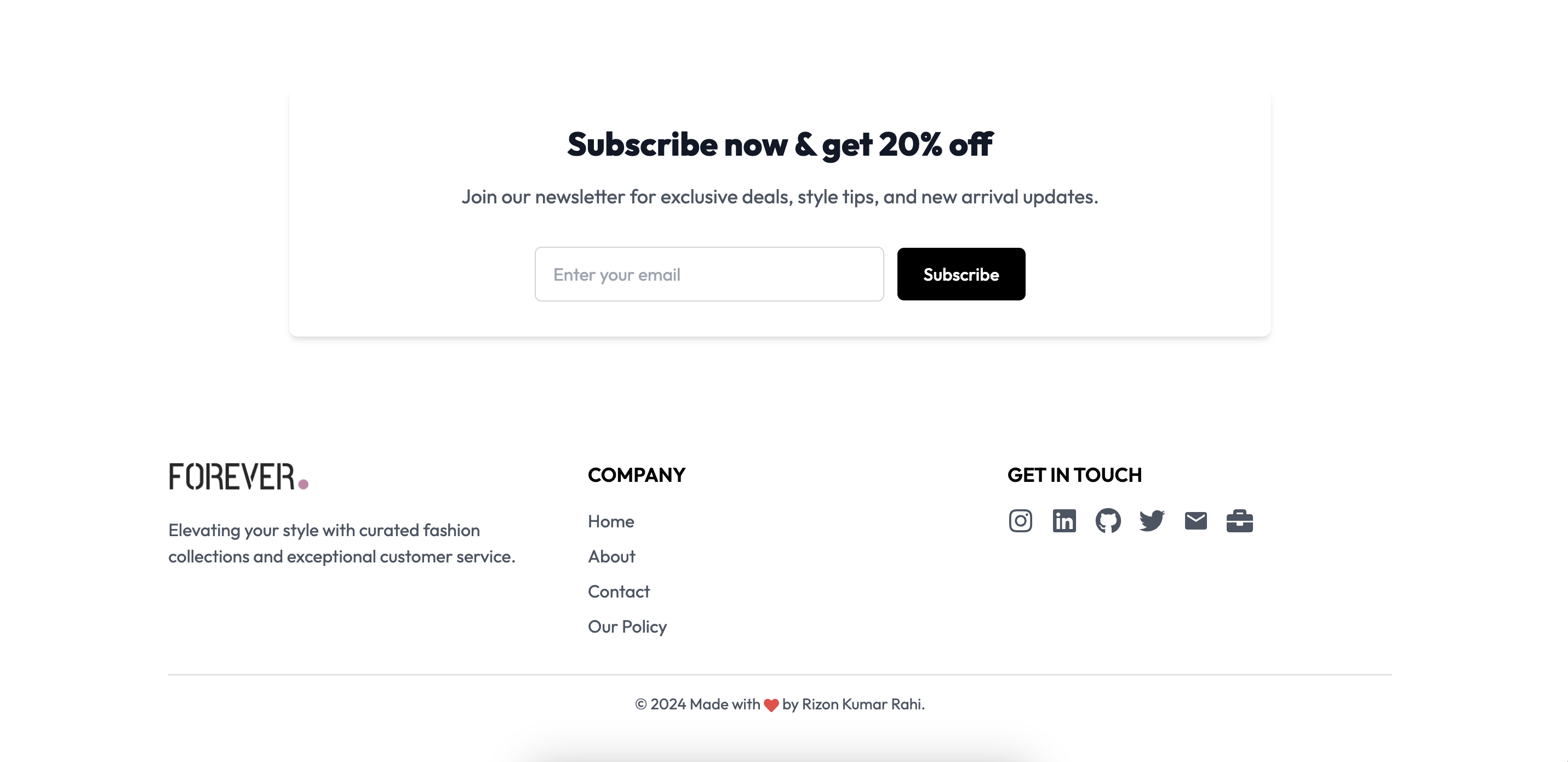Click the email envelope icon
This screenshot has height=762, width=1568.
[x=1196, y=520]
